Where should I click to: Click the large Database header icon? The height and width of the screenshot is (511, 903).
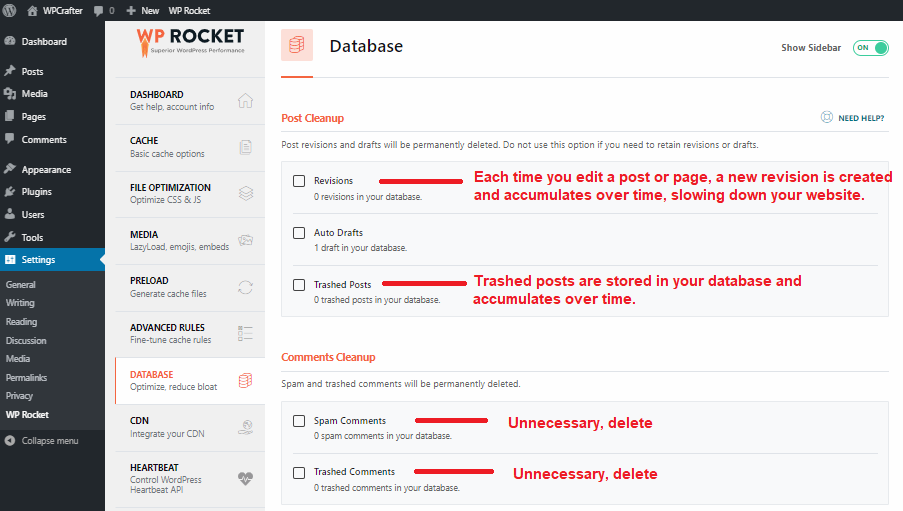[x=297, y=45]
